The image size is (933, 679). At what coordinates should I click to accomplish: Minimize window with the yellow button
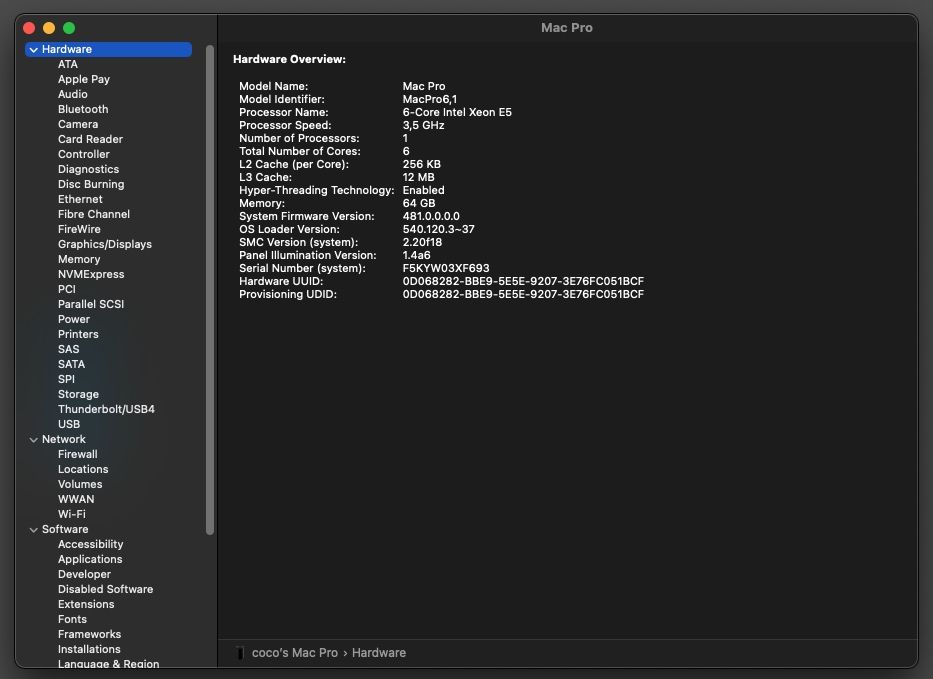(x=49, y=28)
